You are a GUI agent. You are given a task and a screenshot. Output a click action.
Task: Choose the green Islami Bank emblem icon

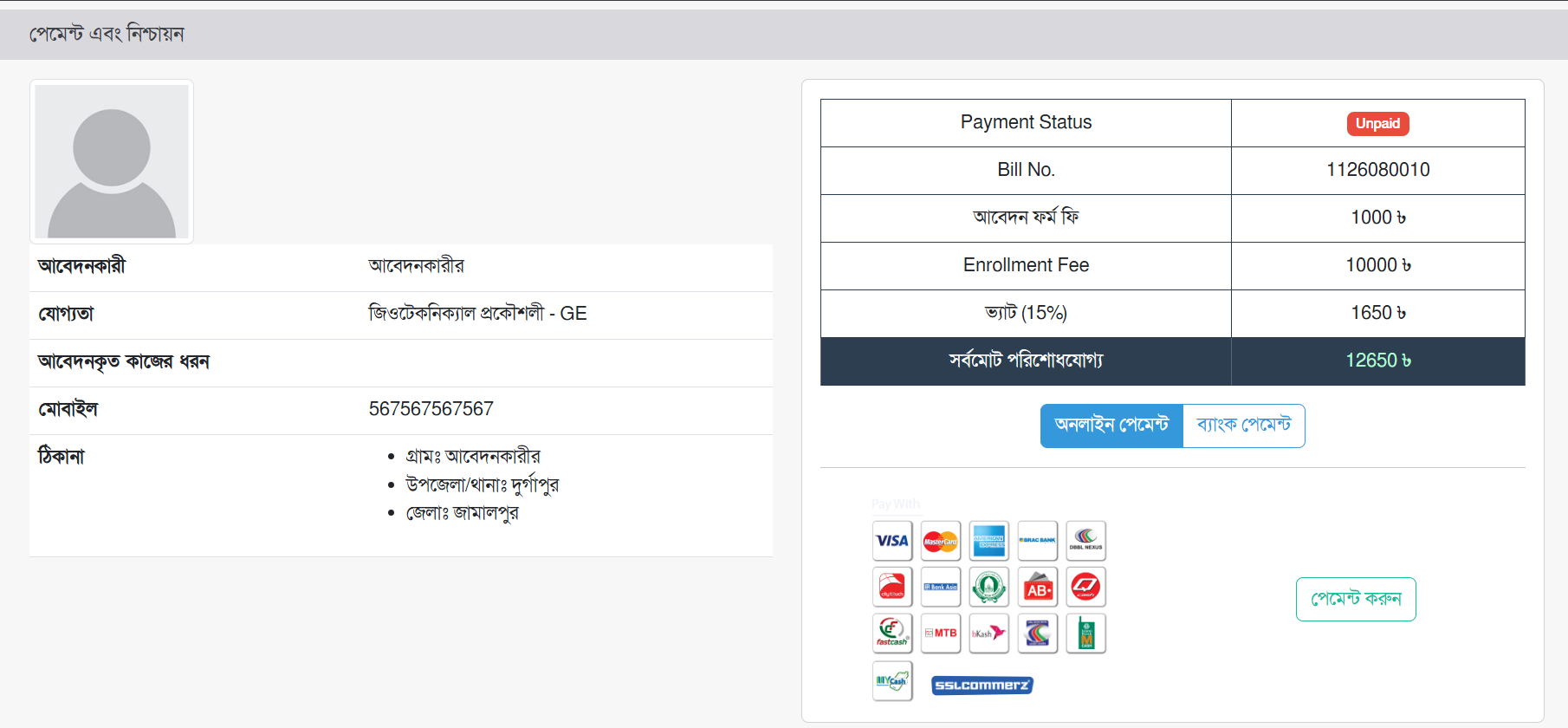pyautogui.click(x=989, y=588)
